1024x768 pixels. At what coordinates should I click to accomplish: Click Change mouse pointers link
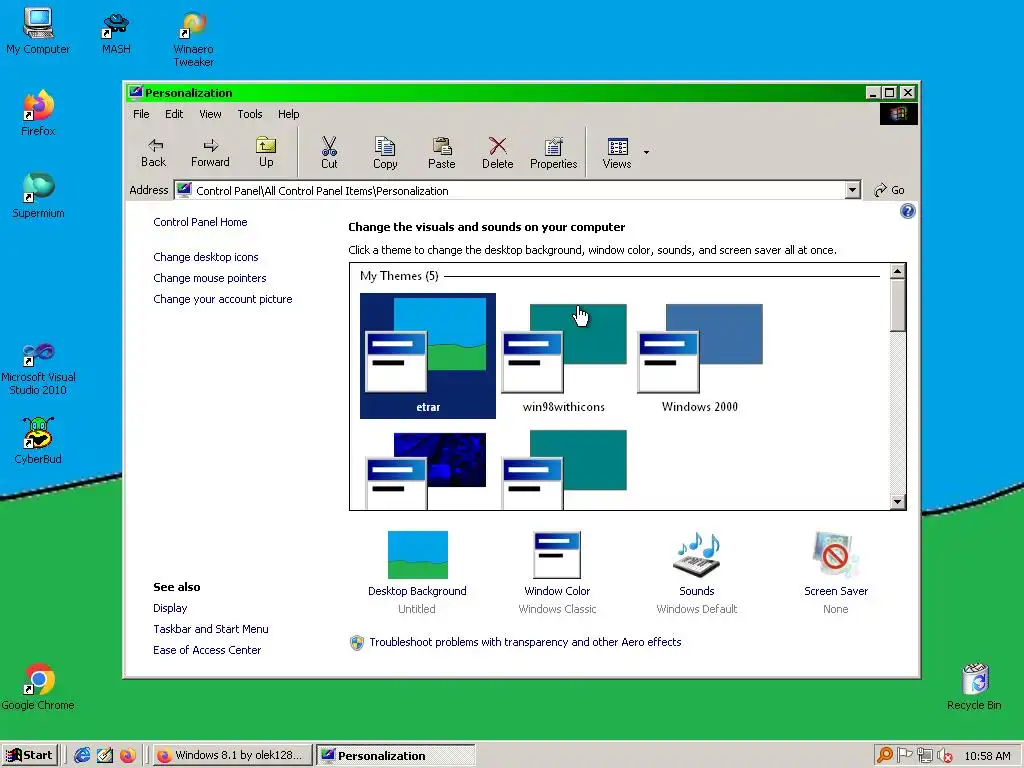click(210, 278)
